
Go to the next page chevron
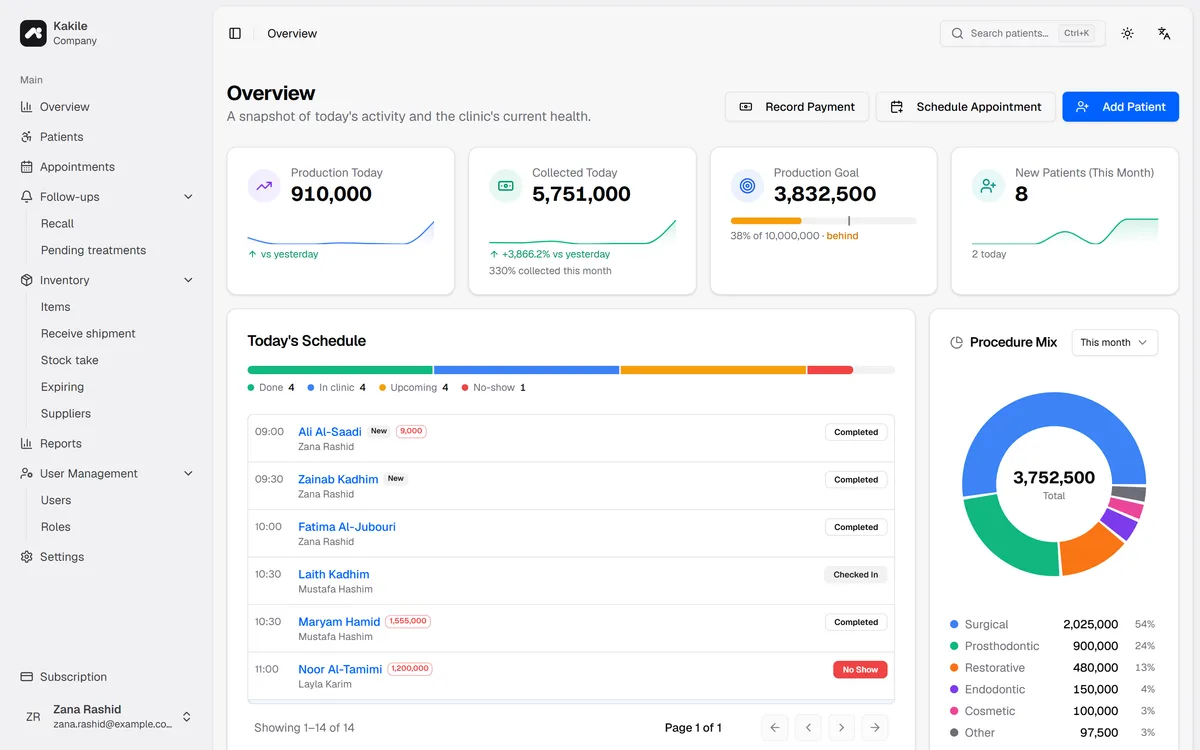point(842,728)
